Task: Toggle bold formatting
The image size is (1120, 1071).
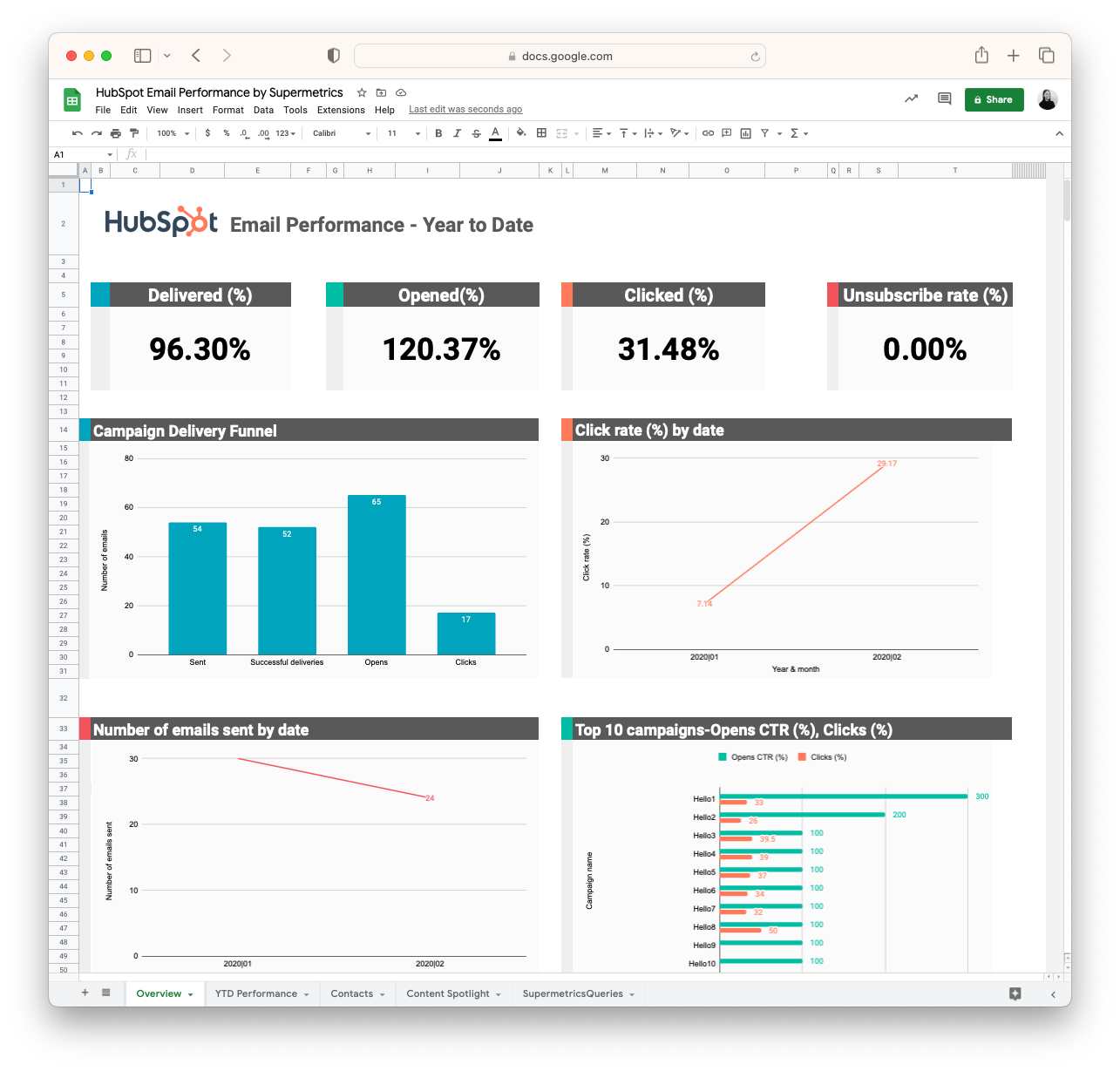Action: pos(438,133)
